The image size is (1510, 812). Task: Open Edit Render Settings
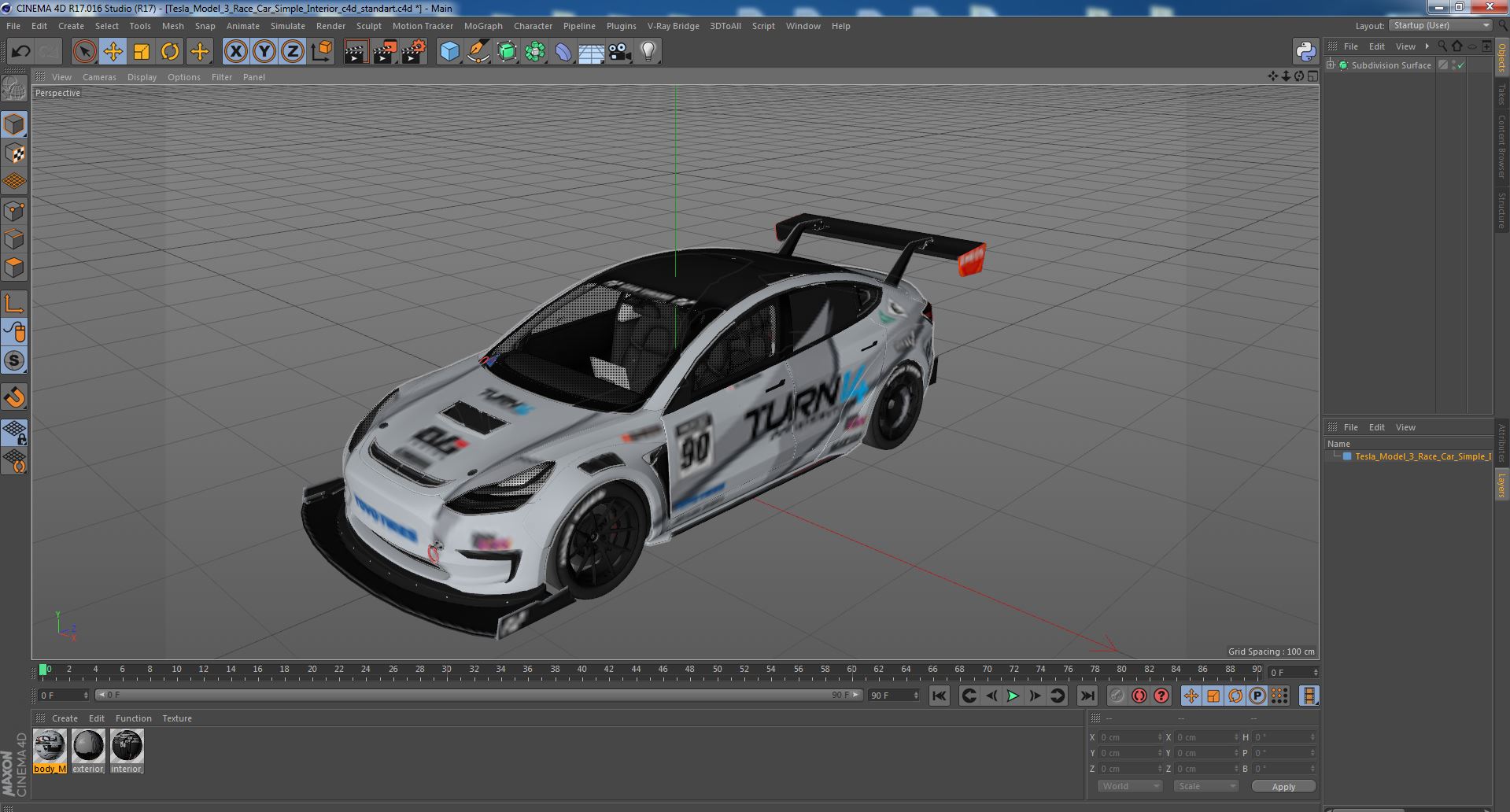pyautogui.click(x=414, y=52)
